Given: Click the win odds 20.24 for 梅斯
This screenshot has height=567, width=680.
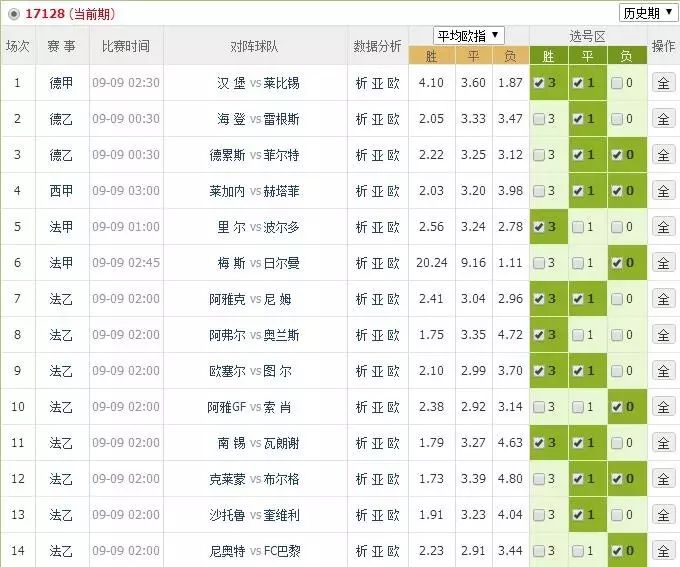Looking at the screenshot, I should point(432,263).
